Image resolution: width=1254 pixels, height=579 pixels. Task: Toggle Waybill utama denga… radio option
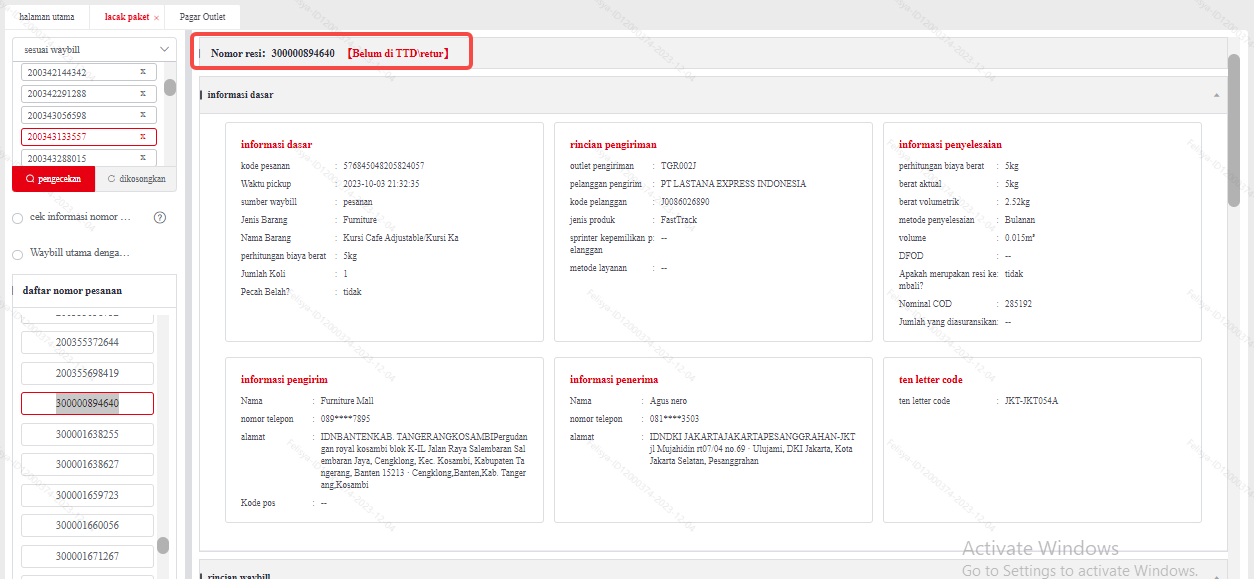pyautogui.click(x=18, y=253)
